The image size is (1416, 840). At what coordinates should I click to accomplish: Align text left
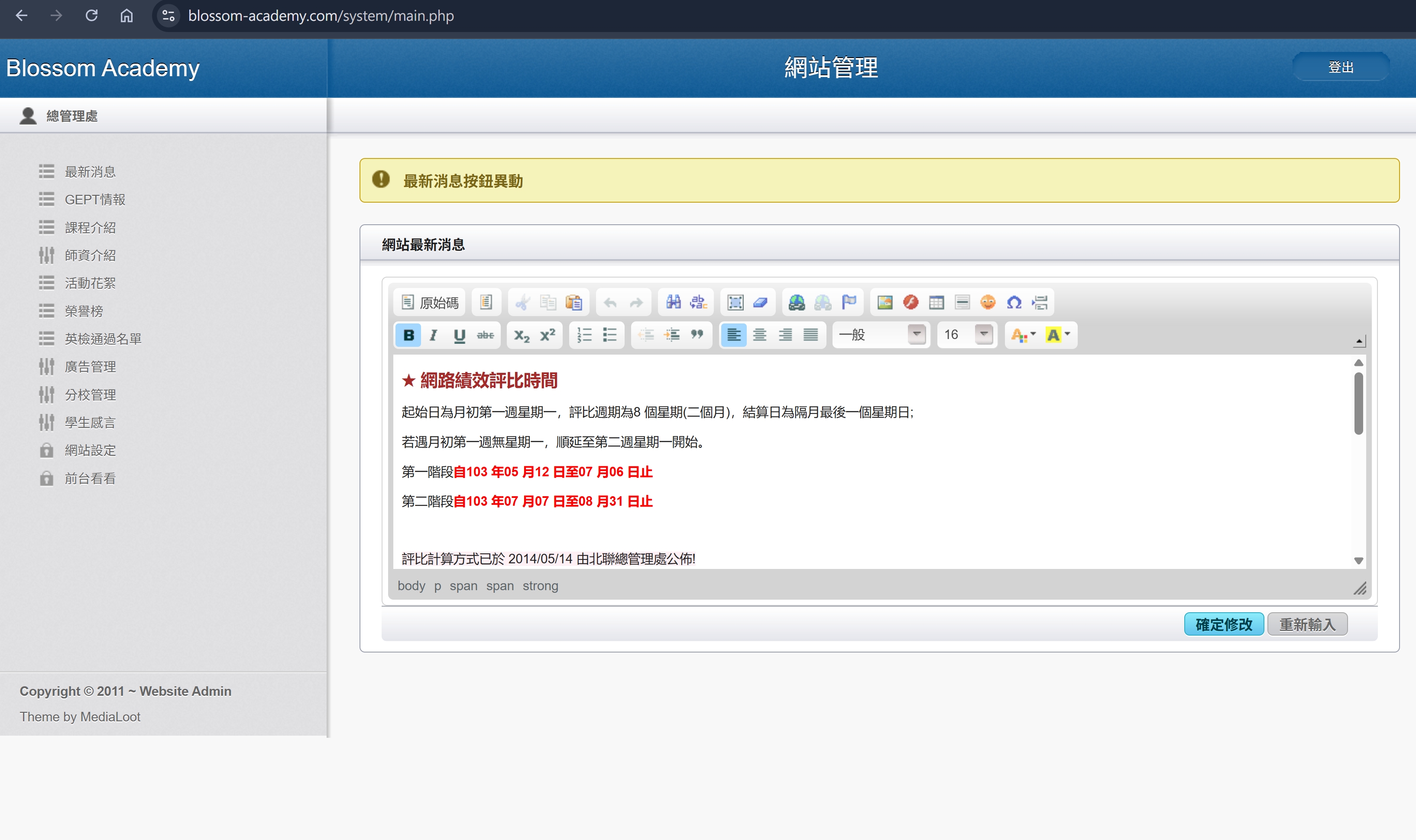pos(734,335)
